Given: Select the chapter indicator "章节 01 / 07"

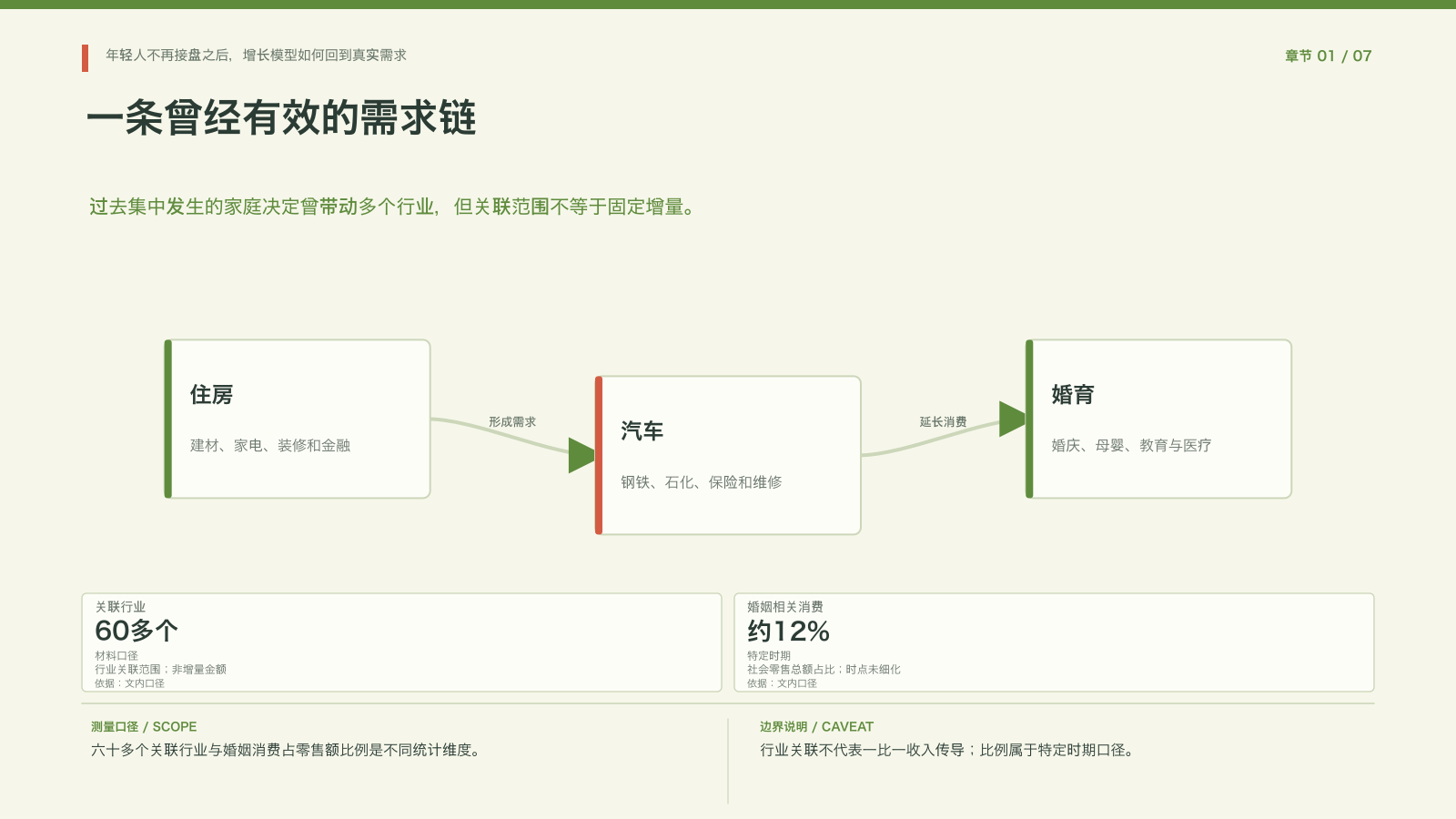Looking at the screenshot, I should pyautogui.click(x=1328, y=56).
